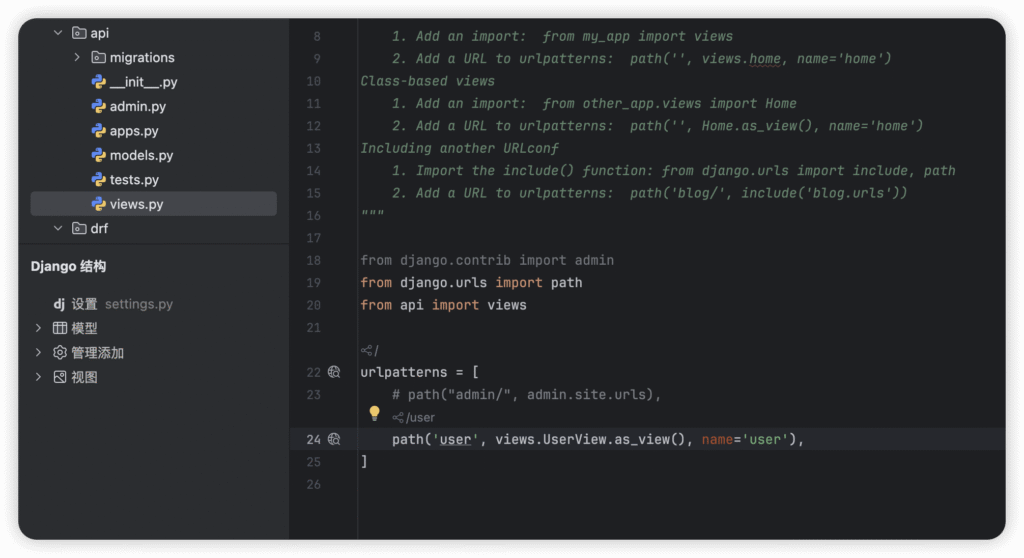Screen dimensions: 1024x558
Task: Click the dj settings icon in Django structure
Action: coord(59,304)
